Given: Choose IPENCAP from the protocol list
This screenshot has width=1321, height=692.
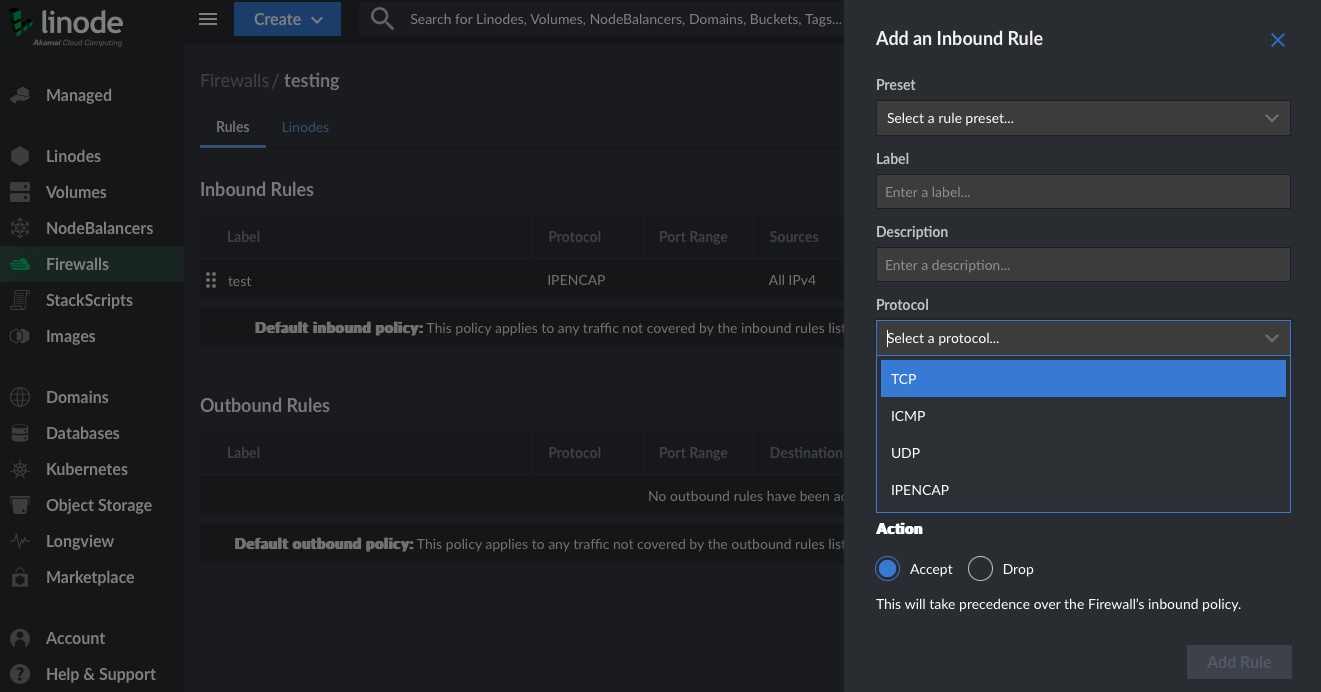Looking at the screenshot, I should (x=1083, y=490).
